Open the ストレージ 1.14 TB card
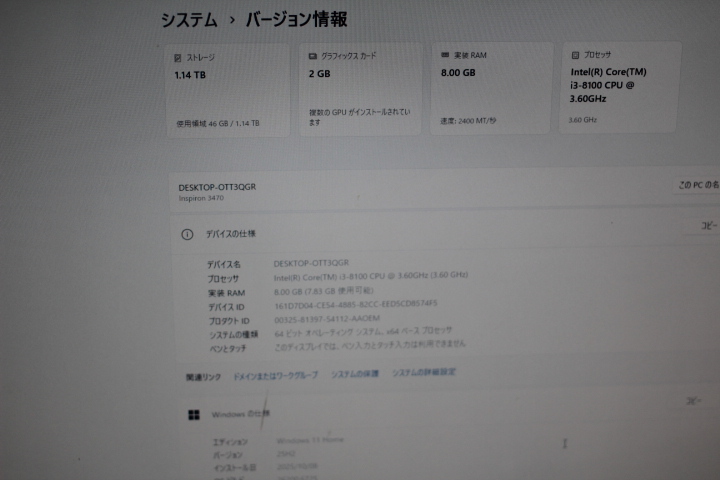 coord(228,90)
